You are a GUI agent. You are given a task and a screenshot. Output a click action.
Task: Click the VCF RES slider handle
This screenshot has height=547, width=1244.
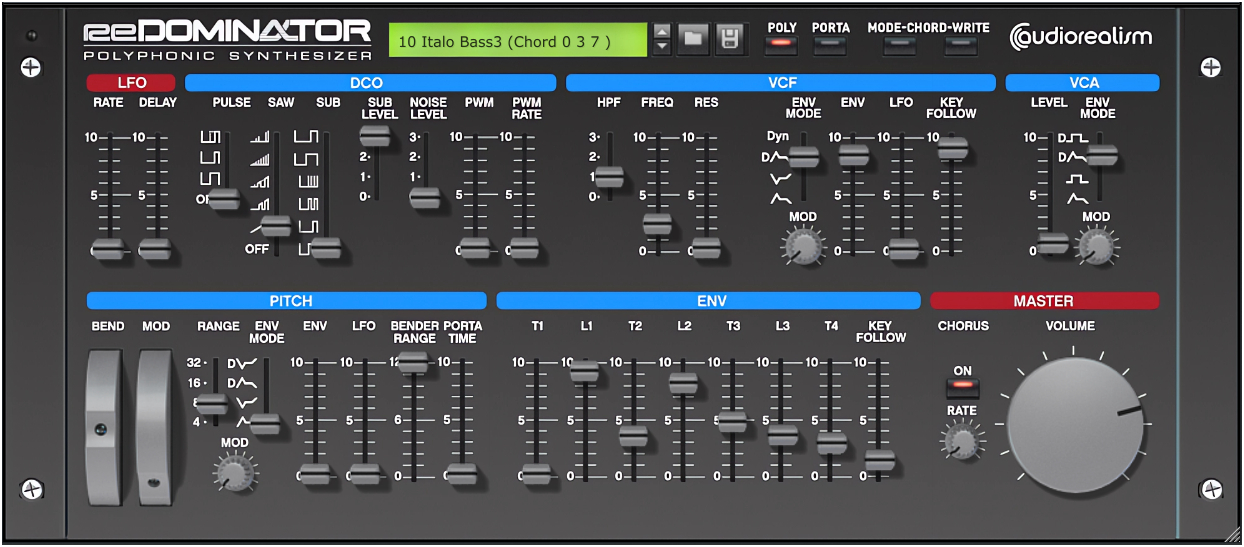coord(706,248)
